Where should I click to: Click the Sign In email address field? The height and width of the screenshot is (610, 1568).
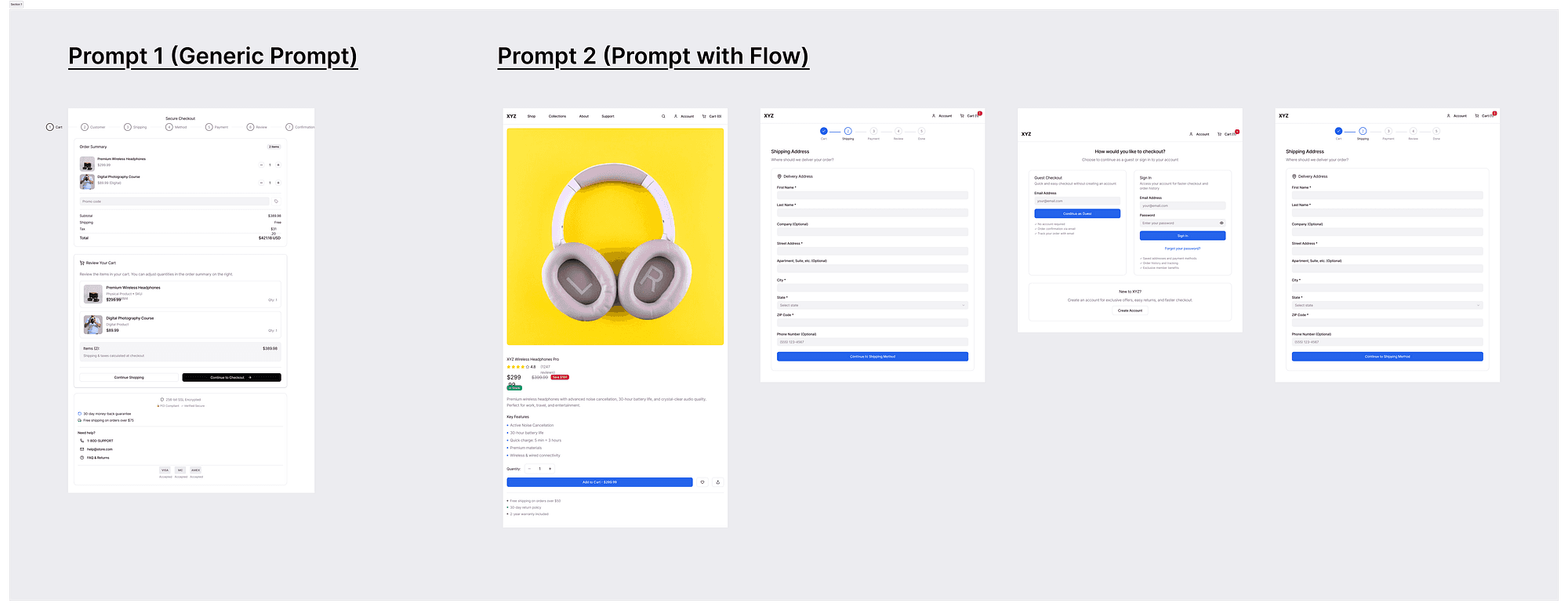[1182, 205]
